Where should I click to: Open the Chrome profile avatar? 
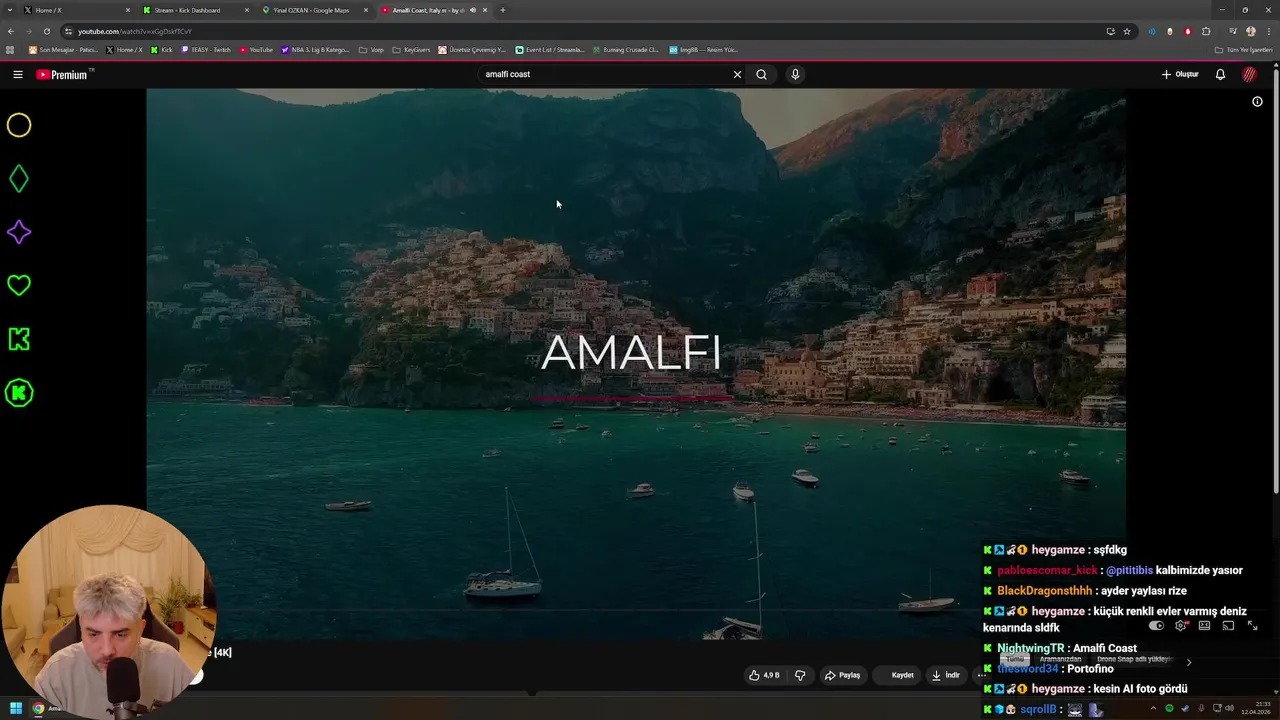pyautogui.click(x=1250, y=31)
